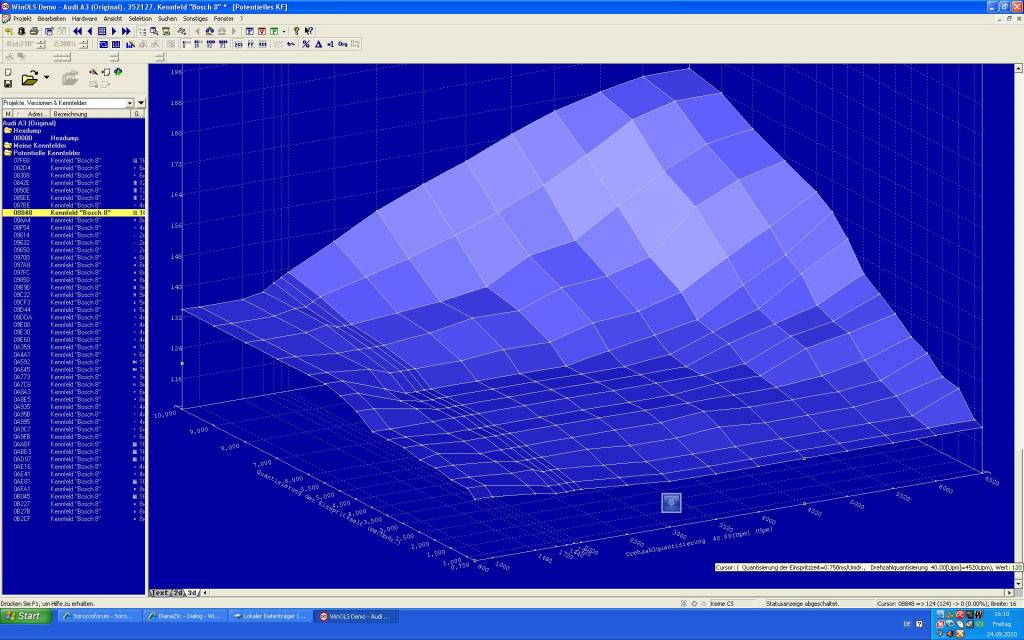
Task: Open the Selektion menu
Action: 140,18
